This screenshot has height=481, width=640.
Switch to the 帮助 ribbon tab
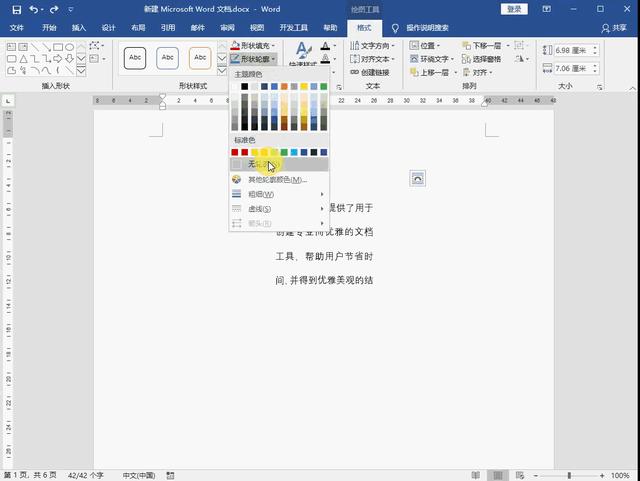tap(330, 28)
